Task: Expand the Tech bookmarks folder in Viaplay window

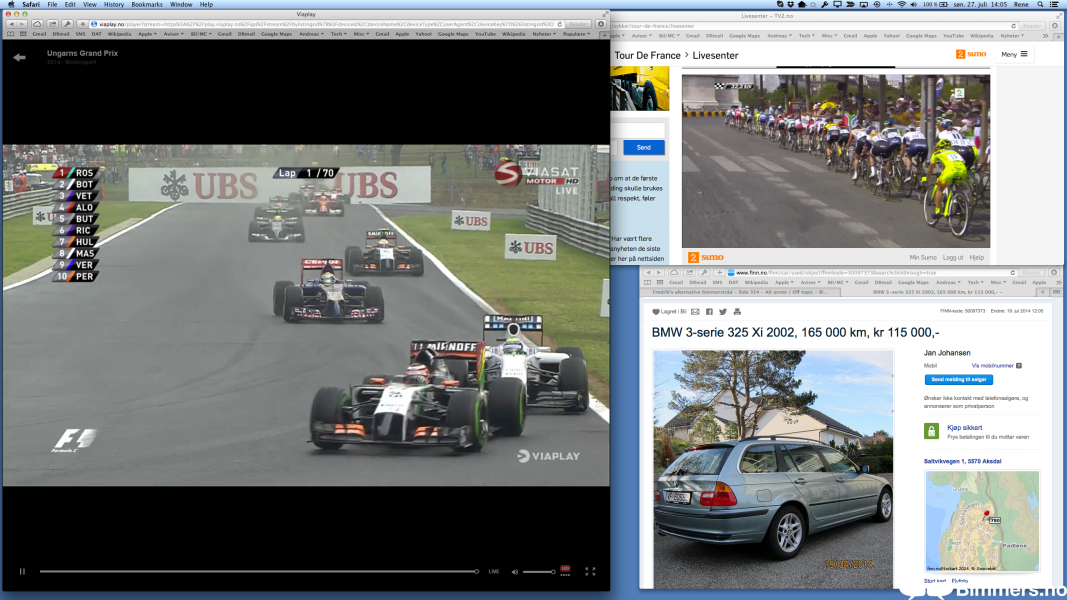Action: (x=338, y=33)
